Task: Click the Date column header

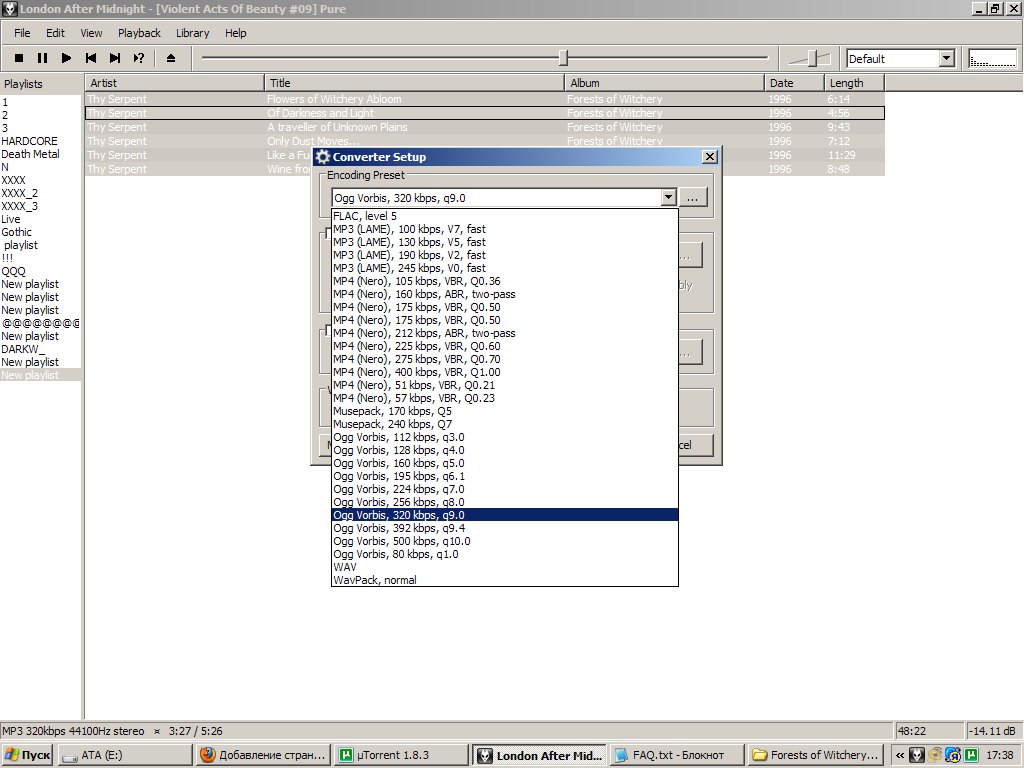Action: 794,83
